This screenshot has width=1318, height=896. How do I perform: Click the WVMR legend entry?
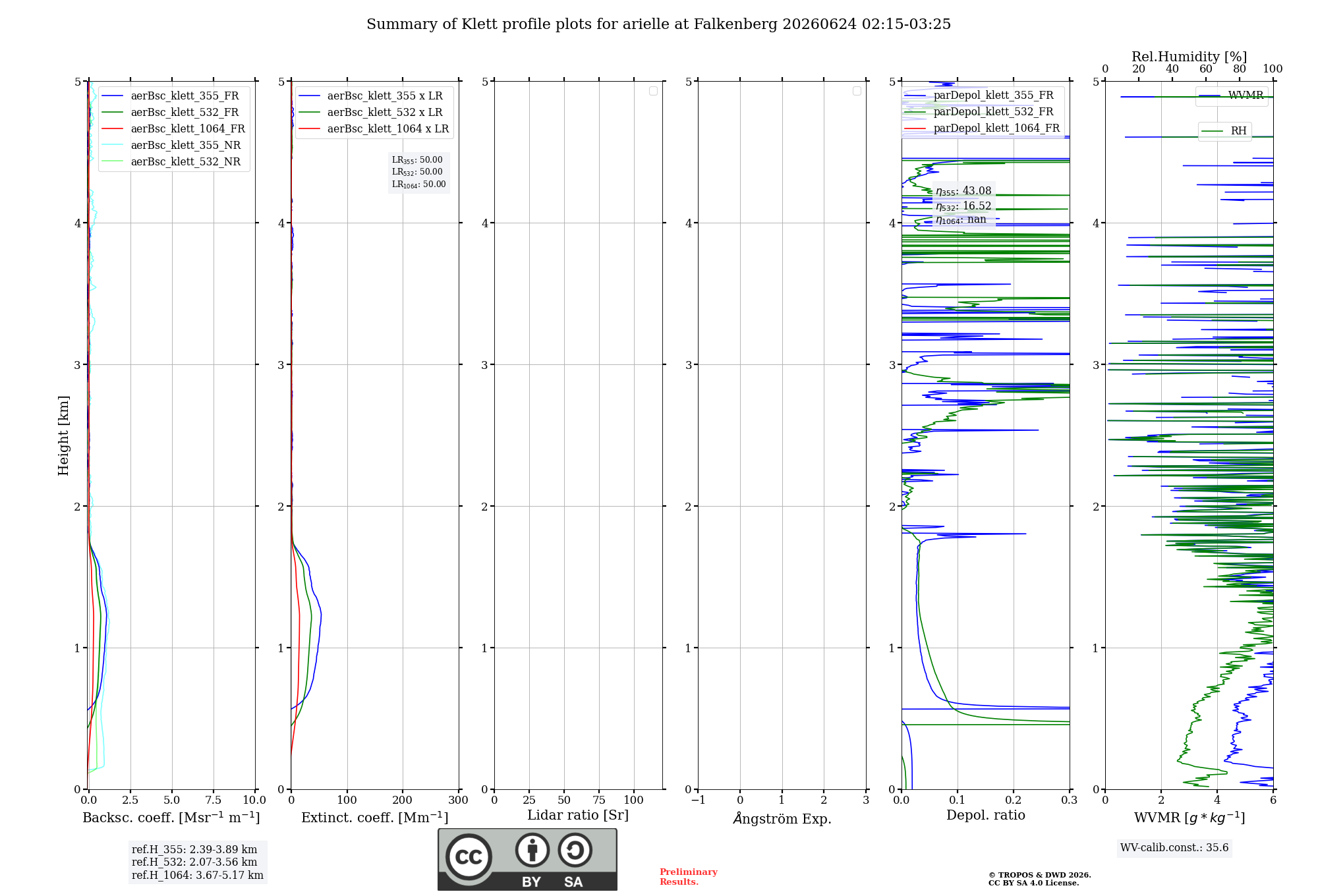click(x=1232, y=96)
